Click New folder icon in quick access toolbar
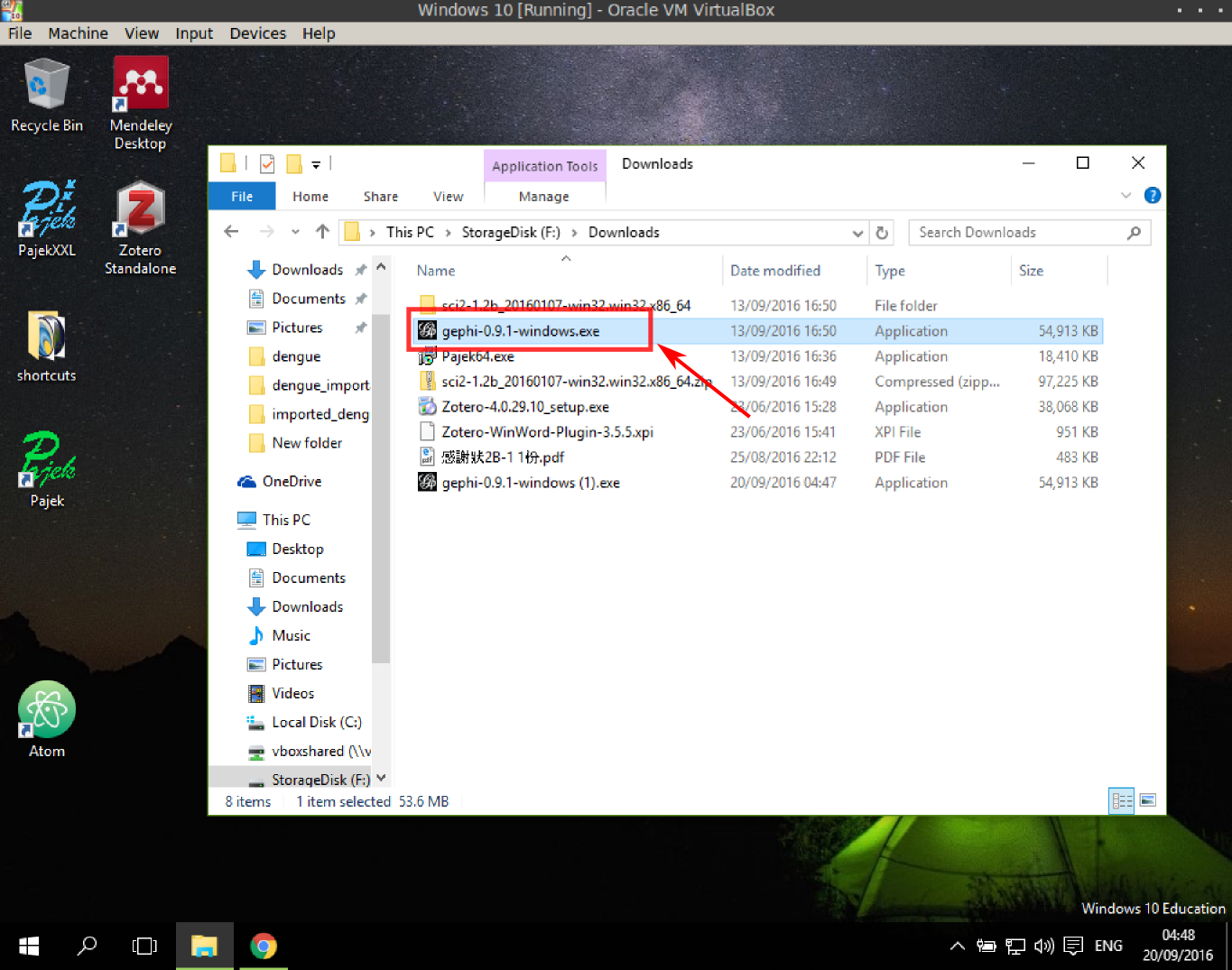Screen dimensions: 1232x970 point(293,163)
